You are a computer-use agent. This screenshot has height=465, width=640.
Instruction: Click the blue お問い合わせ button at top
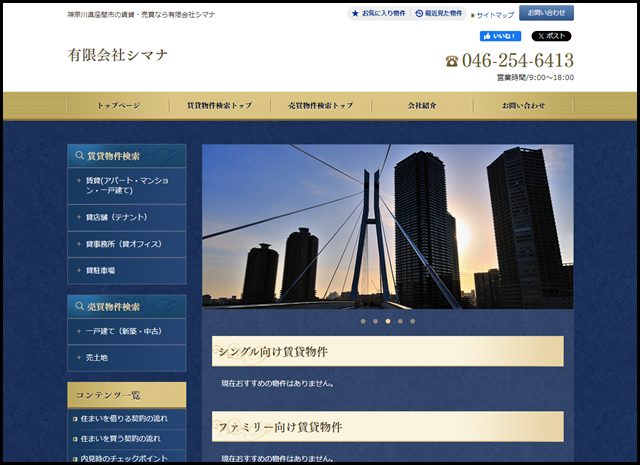click(546, 13)
